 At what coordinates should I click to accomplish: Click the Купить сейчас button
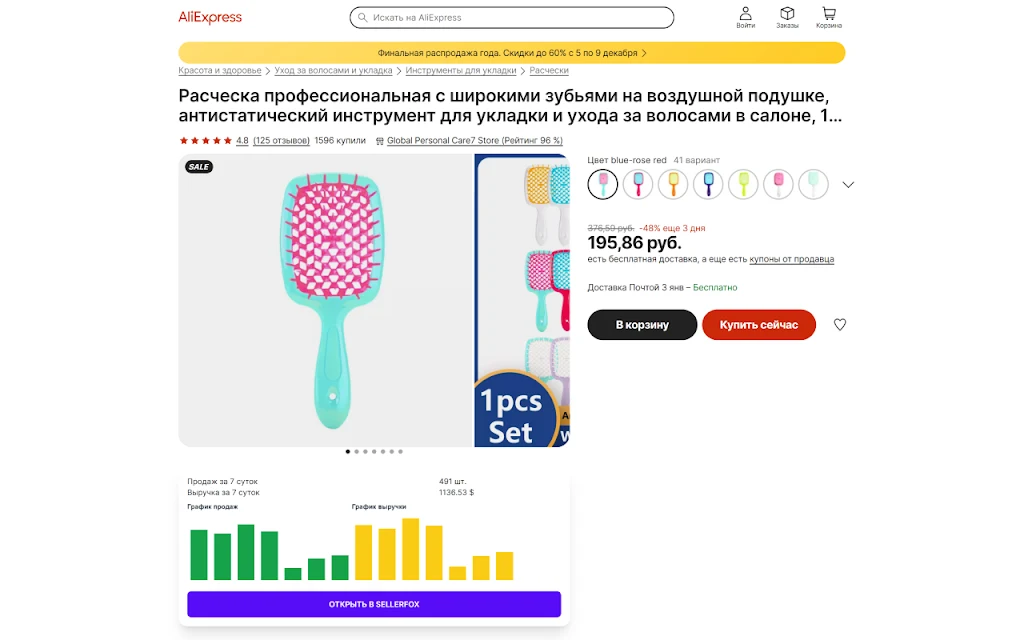pos(759,325)
